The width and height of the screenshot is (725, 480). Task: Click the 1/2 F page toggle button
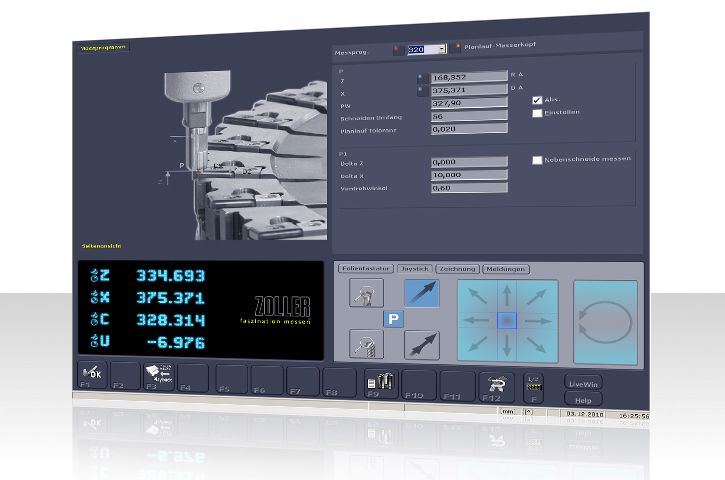click(534, 388)
